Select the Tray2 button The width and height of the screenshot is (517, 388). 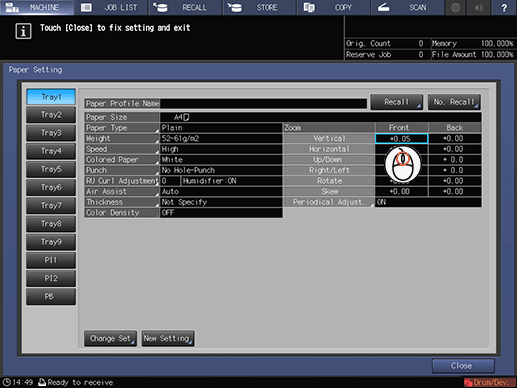click(x=51, y=115)
